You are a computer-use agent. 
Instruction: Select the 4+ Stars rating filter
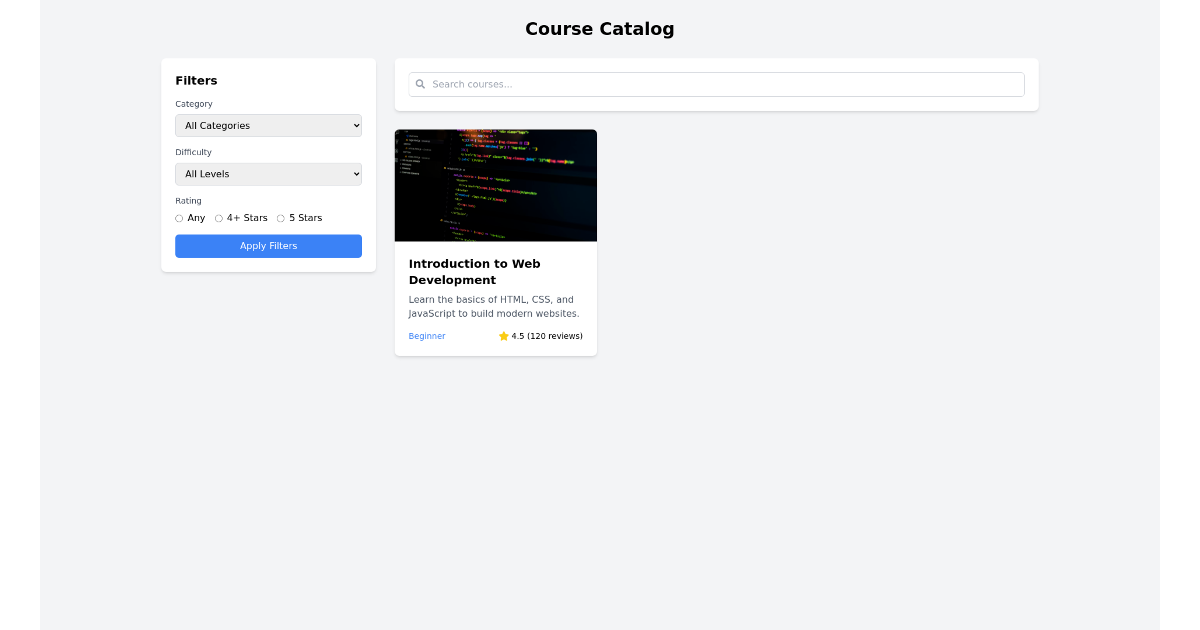[x=219, y=217]
